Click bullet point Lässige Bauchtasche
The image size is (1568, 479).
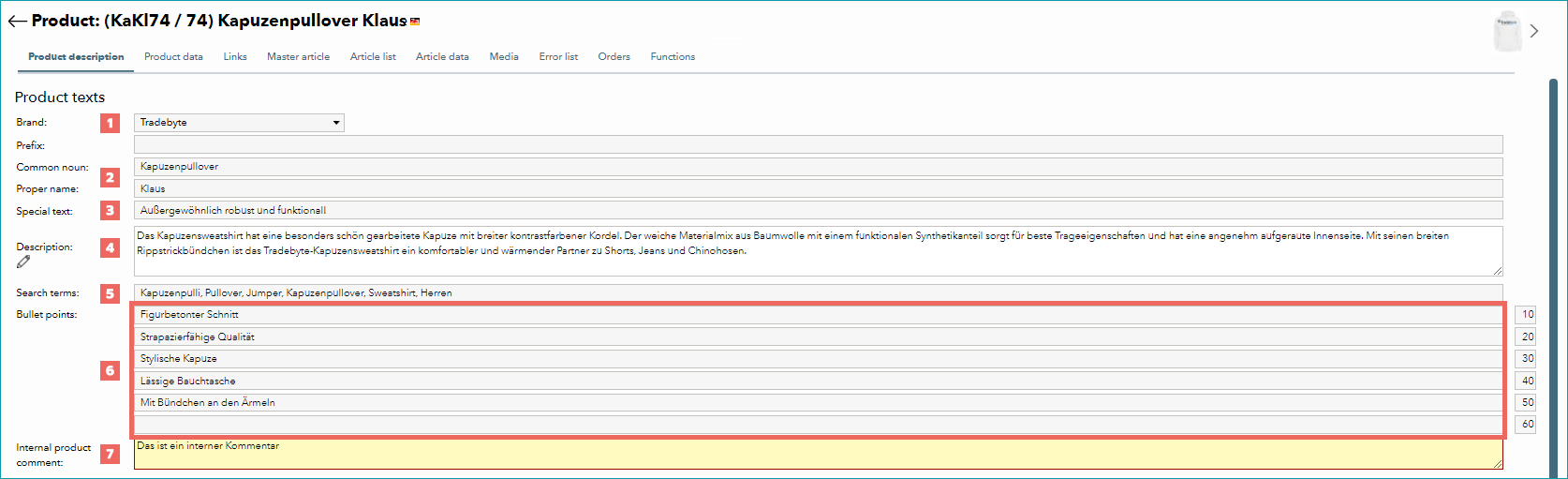819,381
